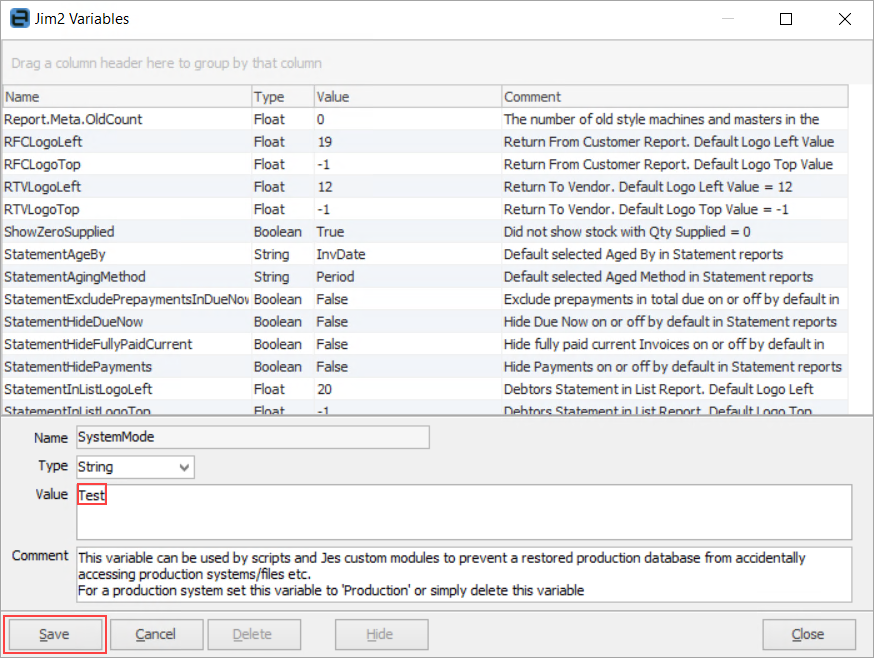Sort by the Name column header
The image size is (874, 658).
point(126,97)
